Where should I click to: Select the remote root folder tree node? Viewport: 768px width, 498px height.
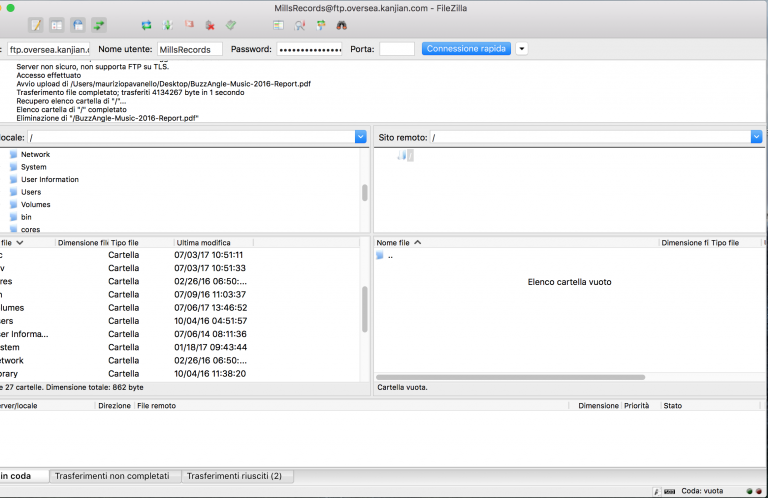click(x=407, y=155)
